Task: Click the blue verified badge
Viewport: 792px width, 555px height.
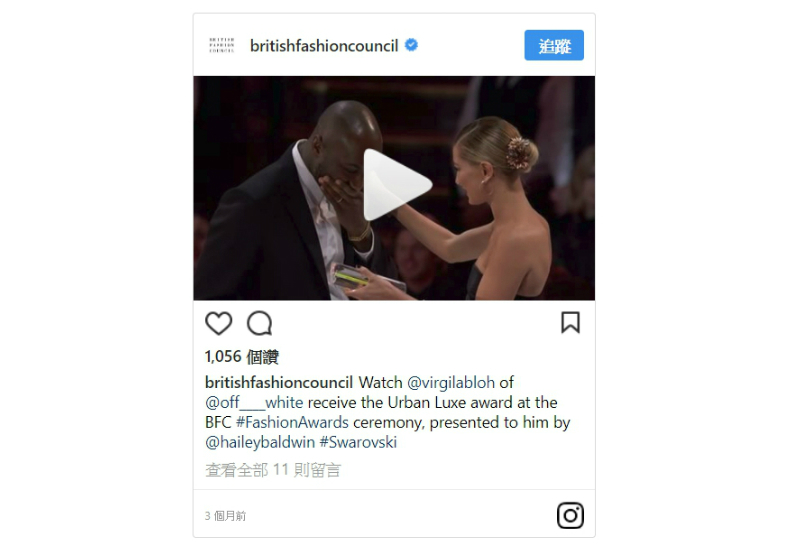Action: pyautogui.click(x=412, y=45)
